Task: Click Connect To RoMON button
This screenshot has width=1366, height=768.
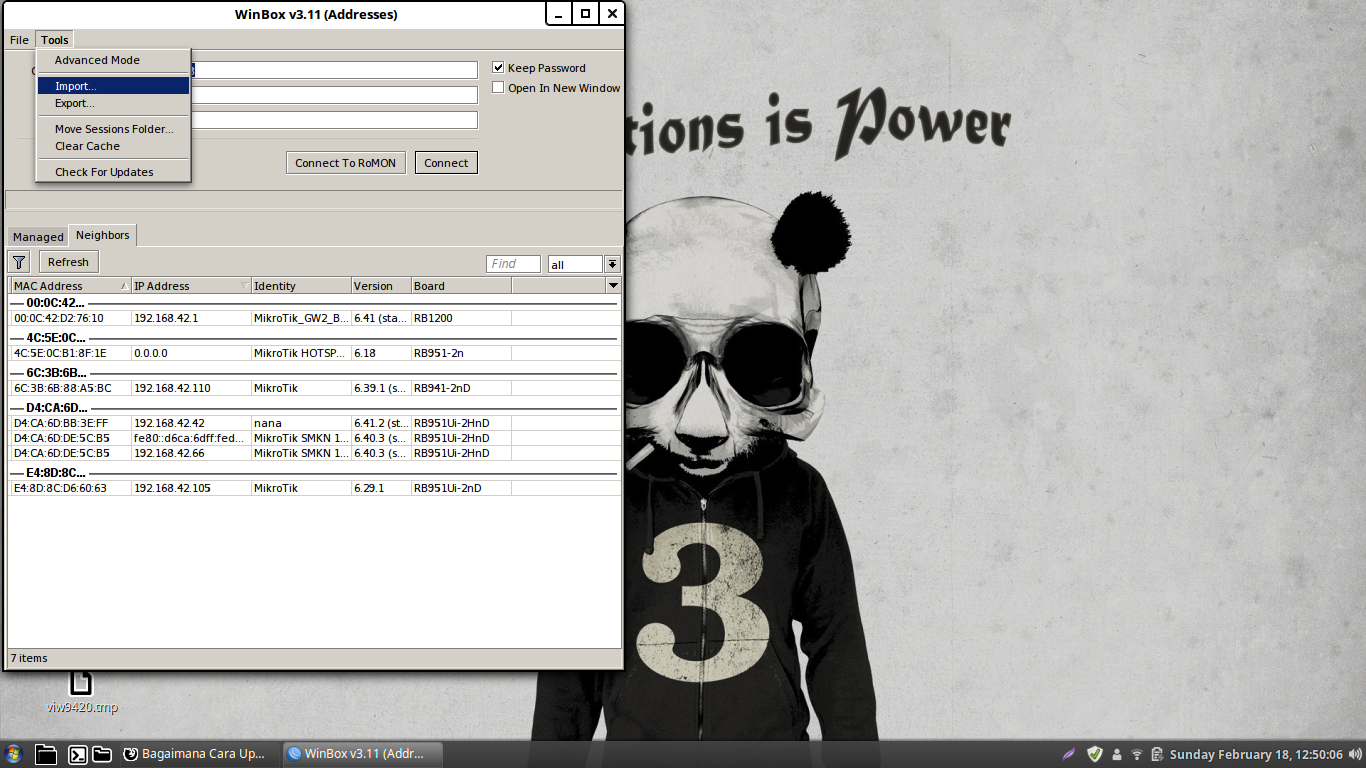Action: [346, 163]
